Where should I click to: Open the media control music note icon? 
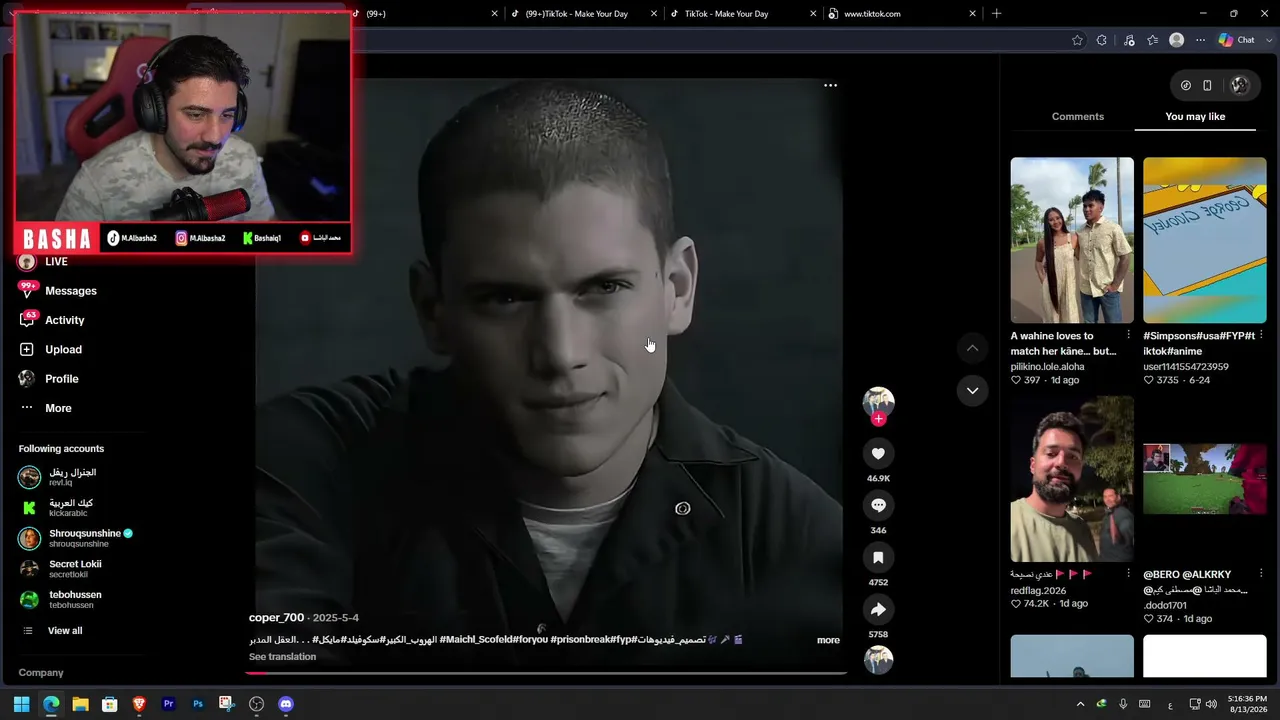(x=1129, y=40)
